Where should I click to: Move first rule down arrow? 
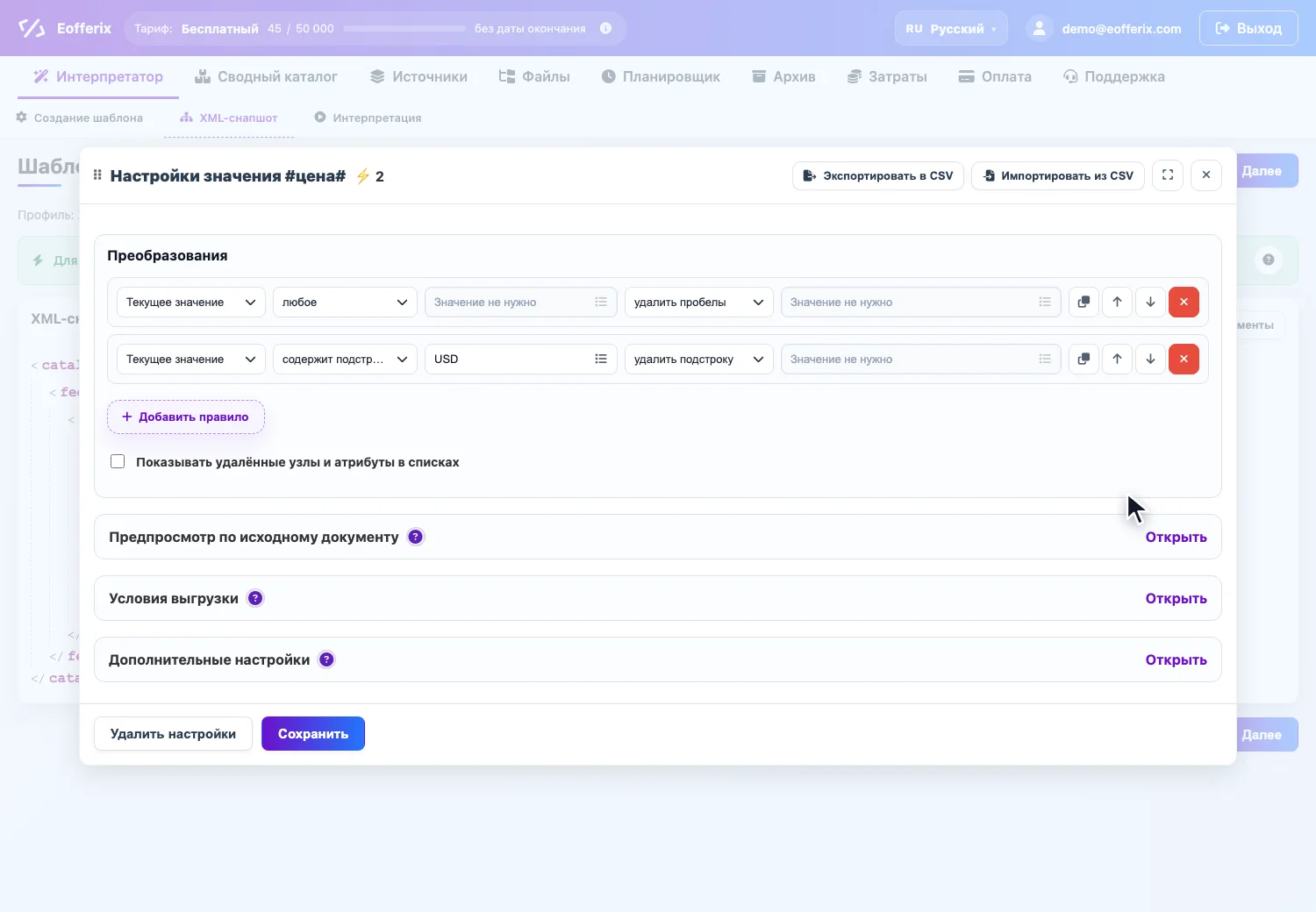[x=1150, y=302]
